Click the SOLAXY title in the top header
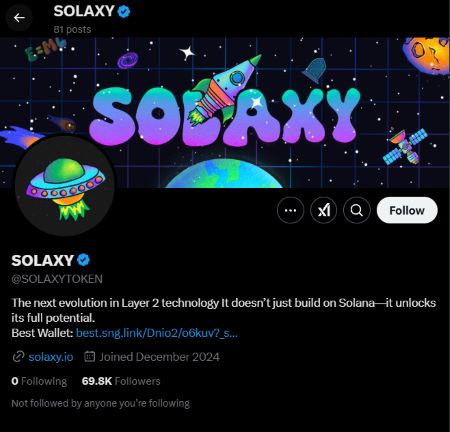Viewport: 450px width, 432px height. tap(84, 11)
